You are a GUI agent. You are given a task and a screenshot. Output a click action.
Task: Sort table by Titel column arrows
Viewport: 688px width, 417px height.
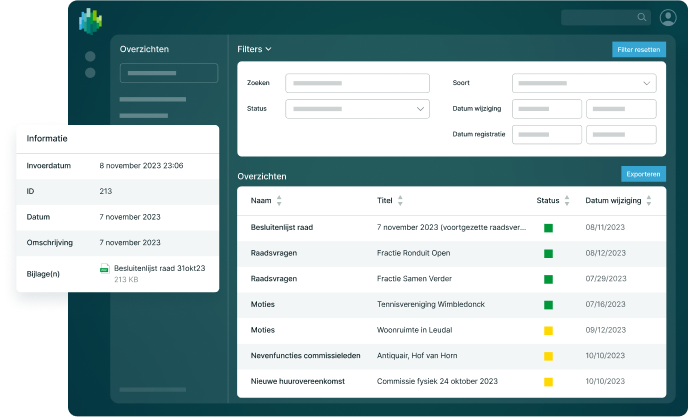(x=400, y=201)
